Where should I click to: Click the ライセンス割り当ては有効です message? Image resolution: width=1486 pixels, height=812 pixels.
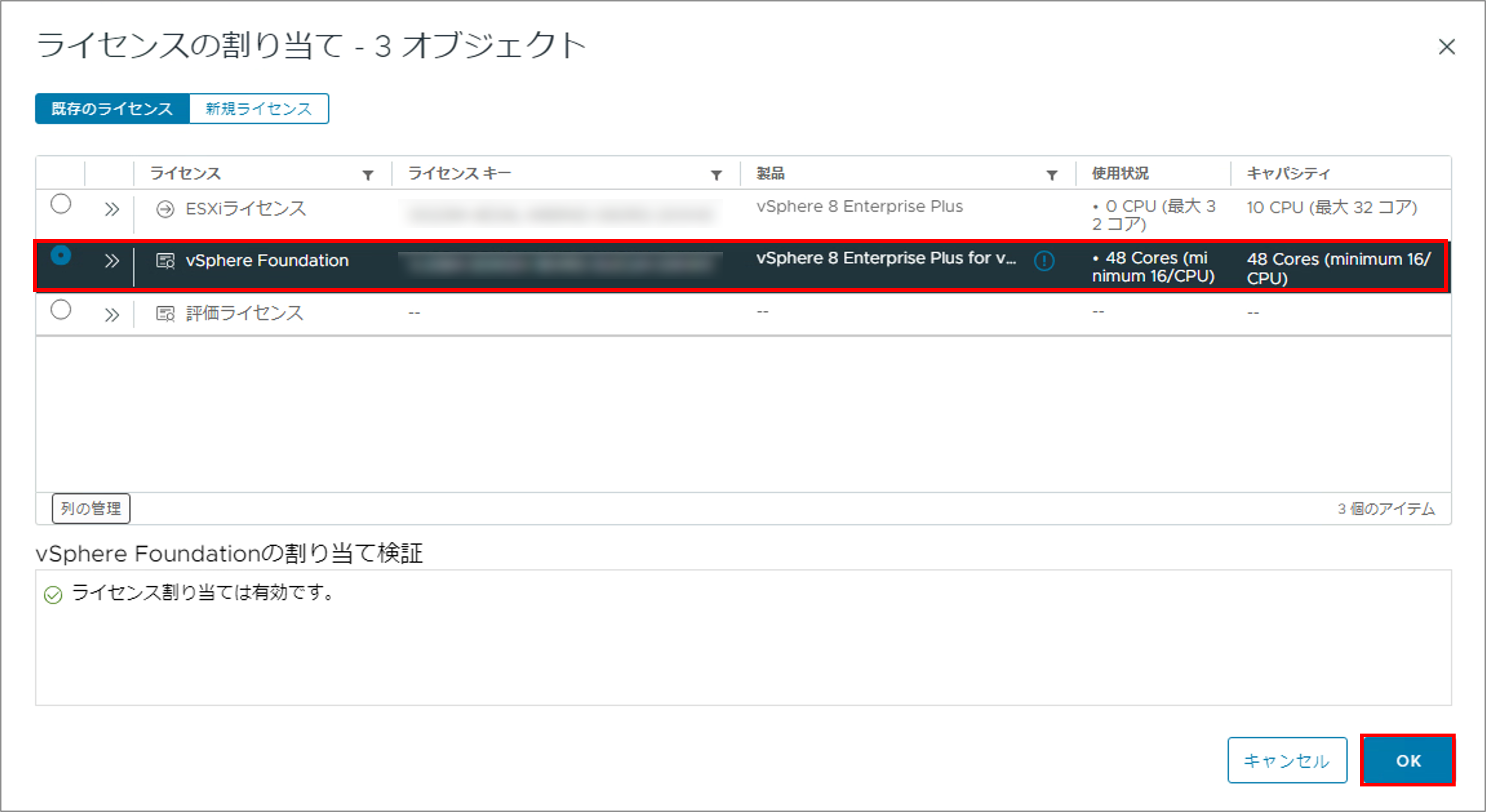click(203, 592)
